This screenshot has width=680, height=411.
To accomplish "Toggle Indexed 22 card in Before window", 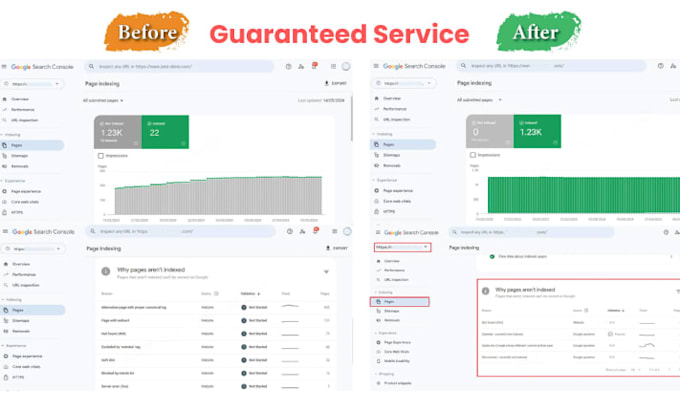I will tap(165, 132).
